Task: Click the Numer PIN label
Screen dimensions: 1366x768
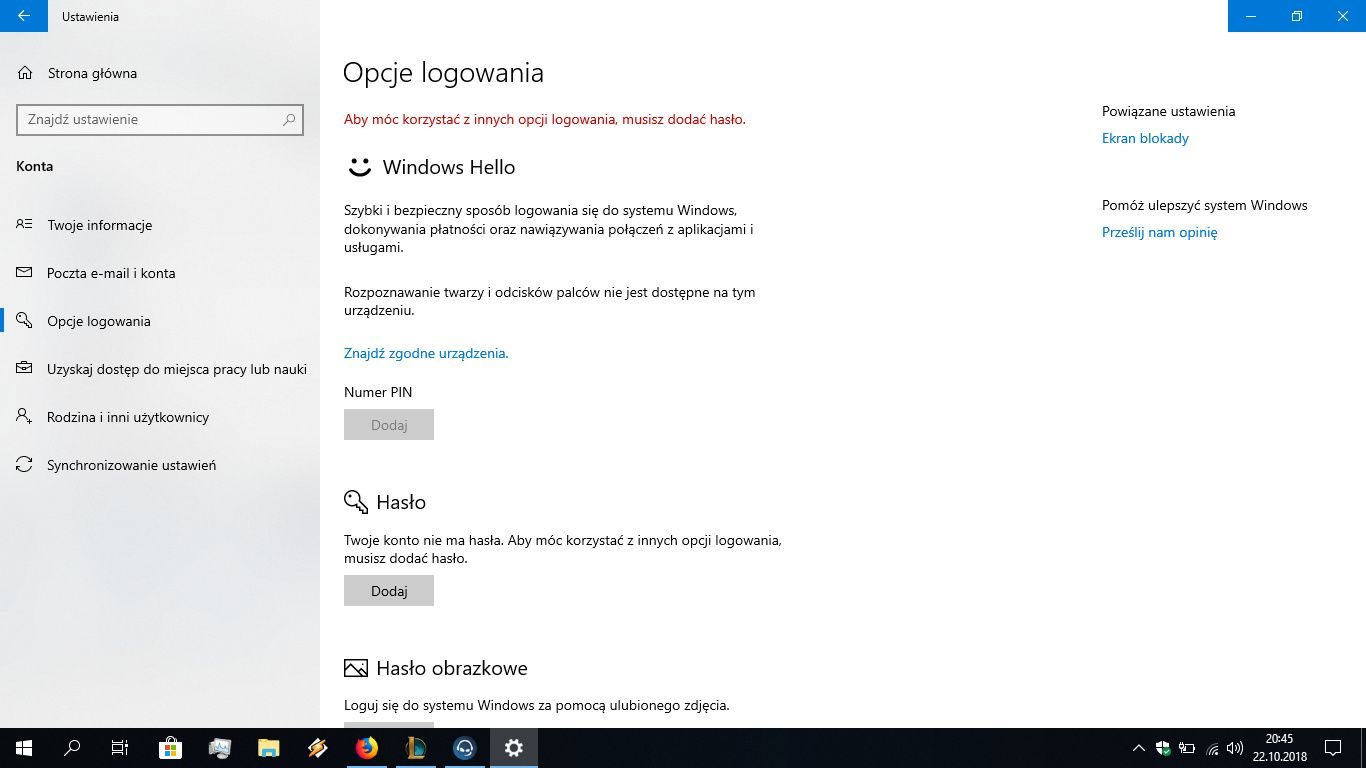Action: 378,392
